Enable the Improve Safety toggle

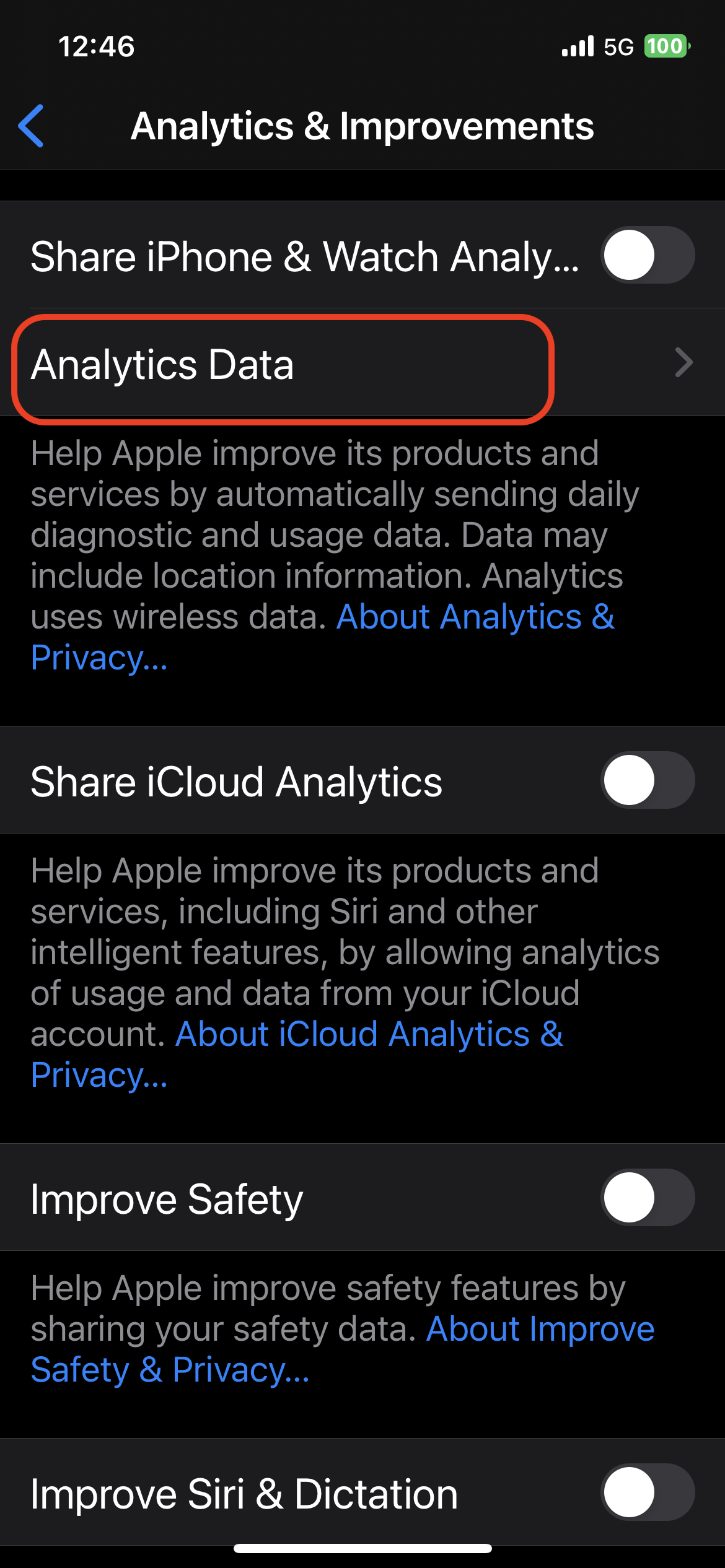[x=647, y=1197]
